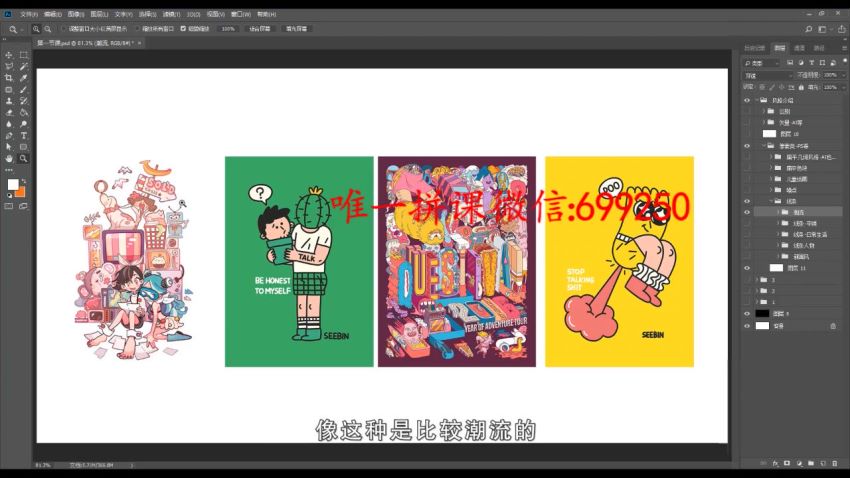Select the Crop tool
Viewport: 850px width, 478px height.
[9, 78]
